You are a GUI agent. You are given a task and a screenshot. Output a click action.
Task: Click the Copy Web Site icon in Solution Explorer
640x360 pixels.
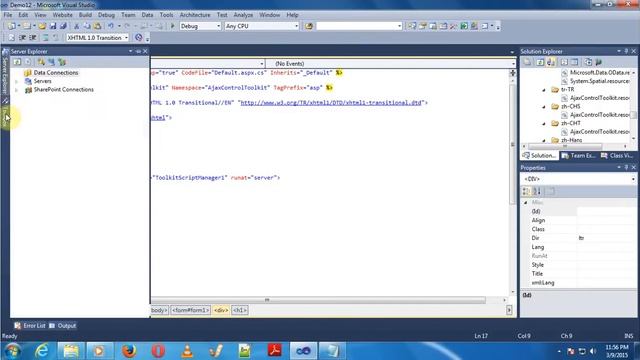click(x=588, y=62)
